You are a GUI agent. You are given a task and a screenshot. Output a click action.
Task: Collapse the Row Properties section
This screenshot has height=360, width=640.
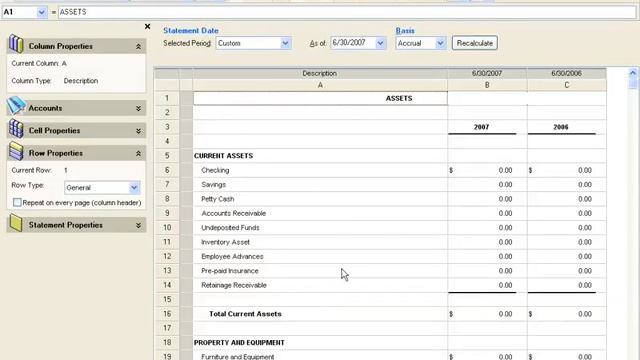(138, 153)
